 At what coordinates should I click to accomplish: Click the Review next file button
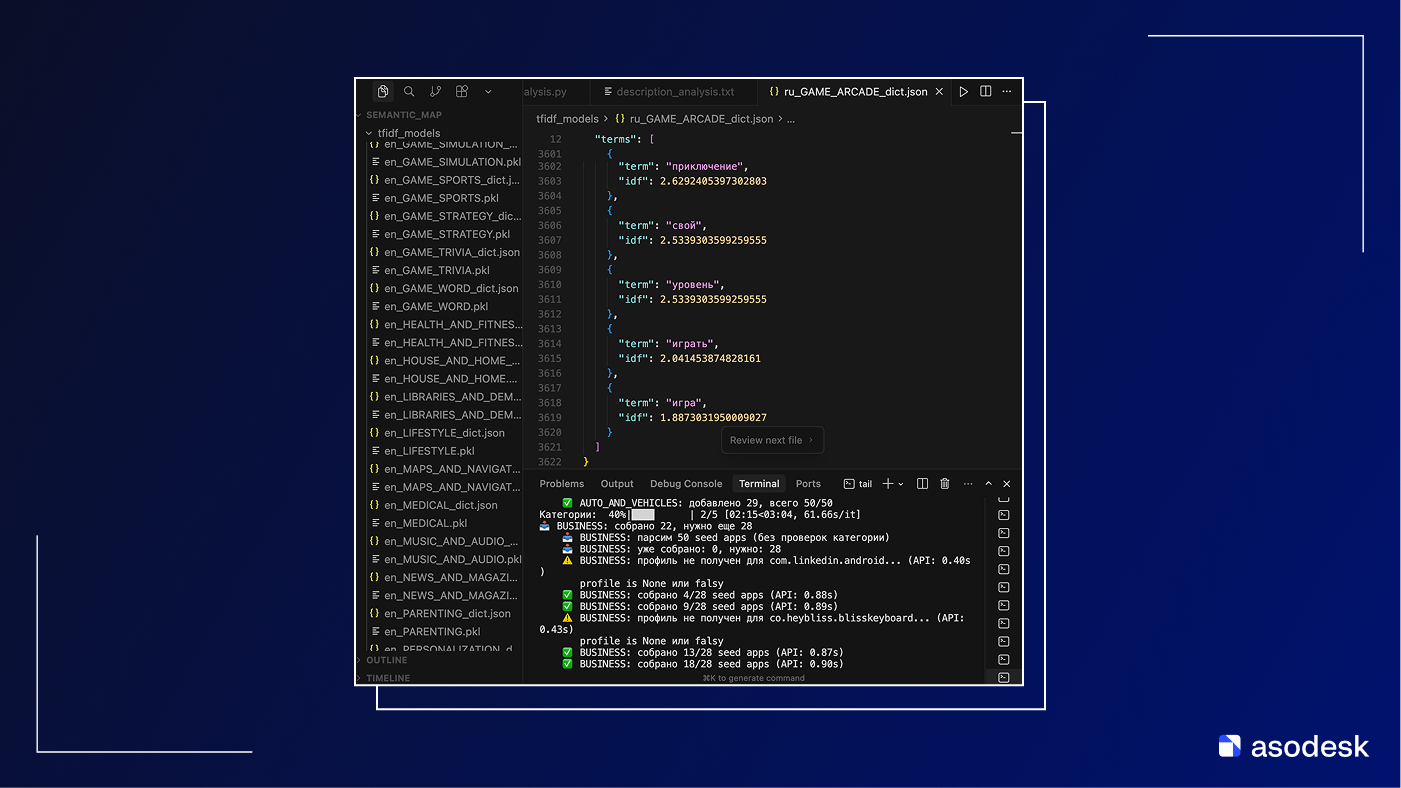tap(771, 440)
